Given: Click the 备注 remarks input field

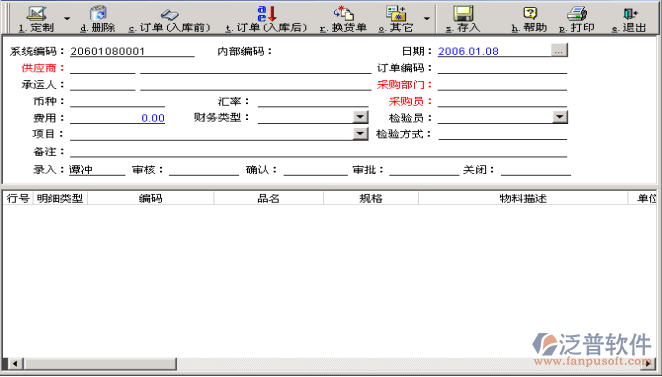Looking at the screenshot, I should (x=318, y=151).
